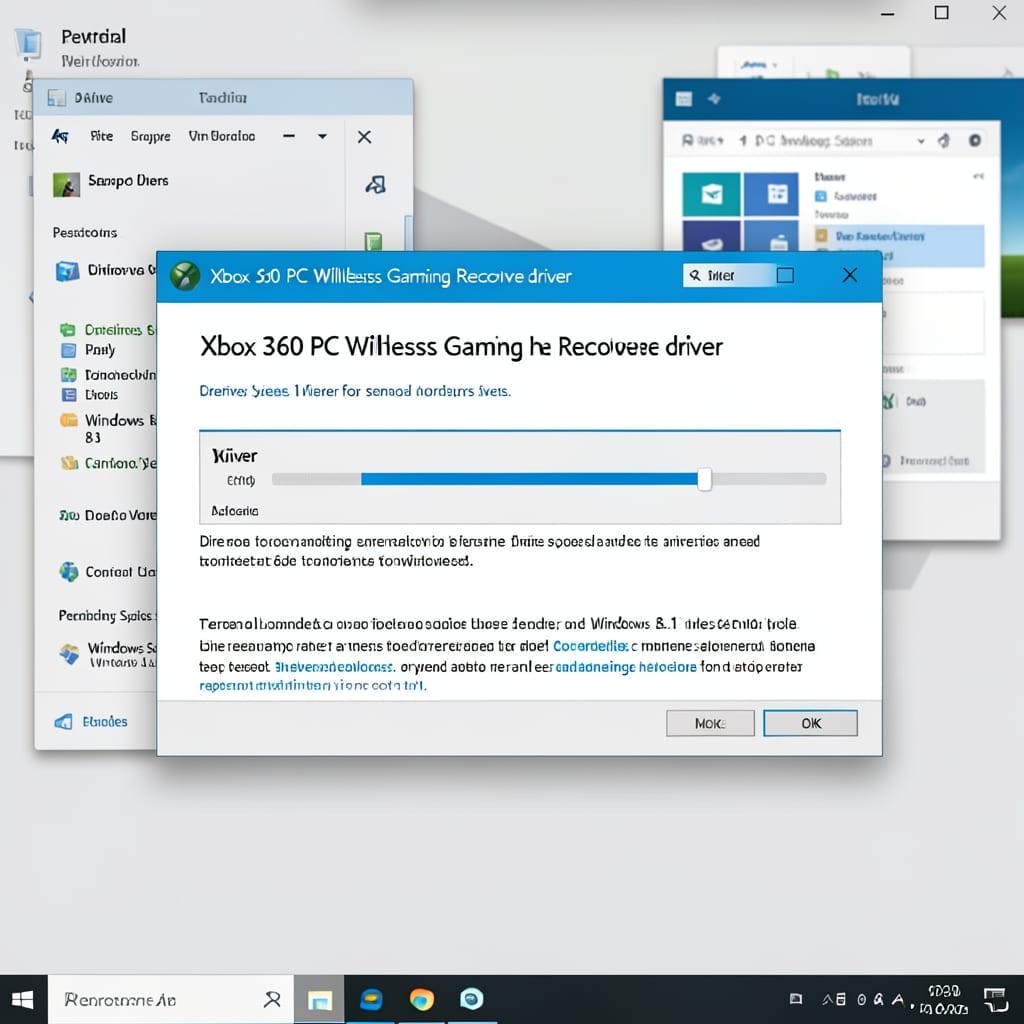Image resolution: width=1024 pixels, height=1024 pixels.
Task: Open the Windows 83 folder item
Action: tap(109, 428)
